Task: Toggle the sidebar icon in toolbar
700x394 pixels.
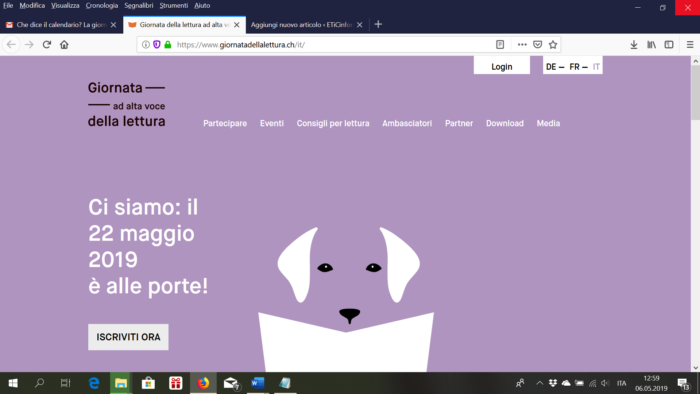Action: [669, 45]
